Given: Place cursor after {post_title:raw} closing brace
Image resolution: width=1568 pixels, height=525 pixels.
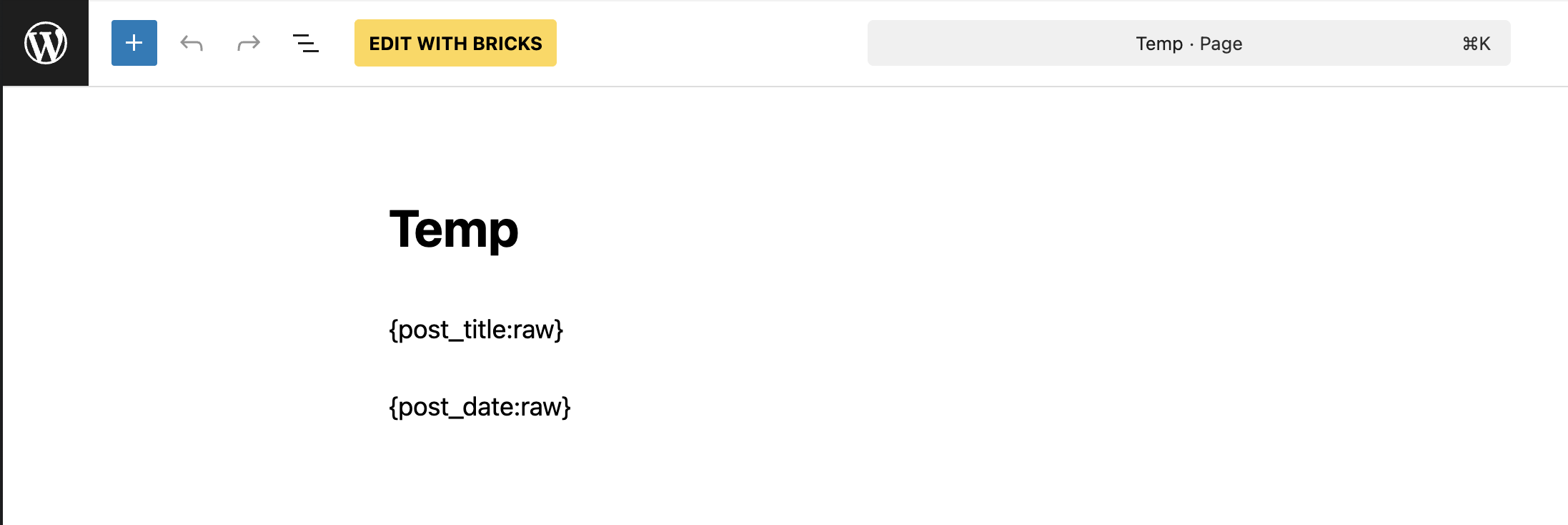Looking at the screenshot, I should tap(565, 330).
